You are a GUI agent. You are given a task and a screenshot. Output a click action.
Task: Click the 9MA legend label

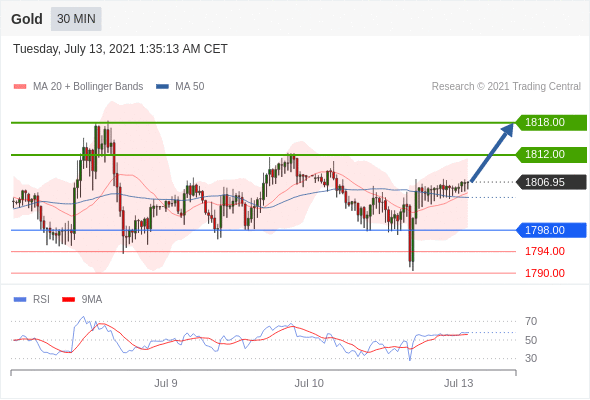[92, 300]
